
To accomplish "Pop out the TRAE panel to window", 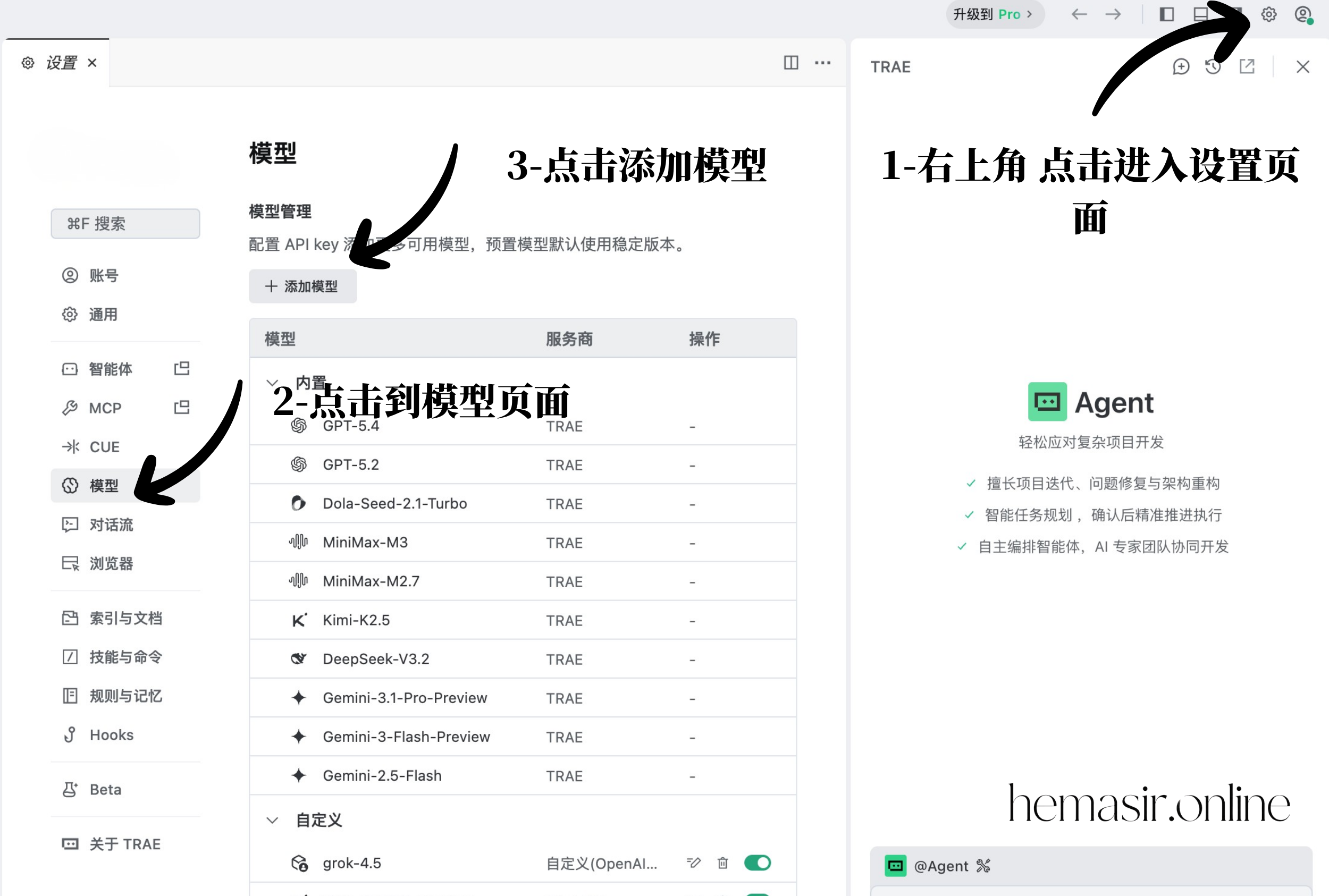I will [1247, 67].
